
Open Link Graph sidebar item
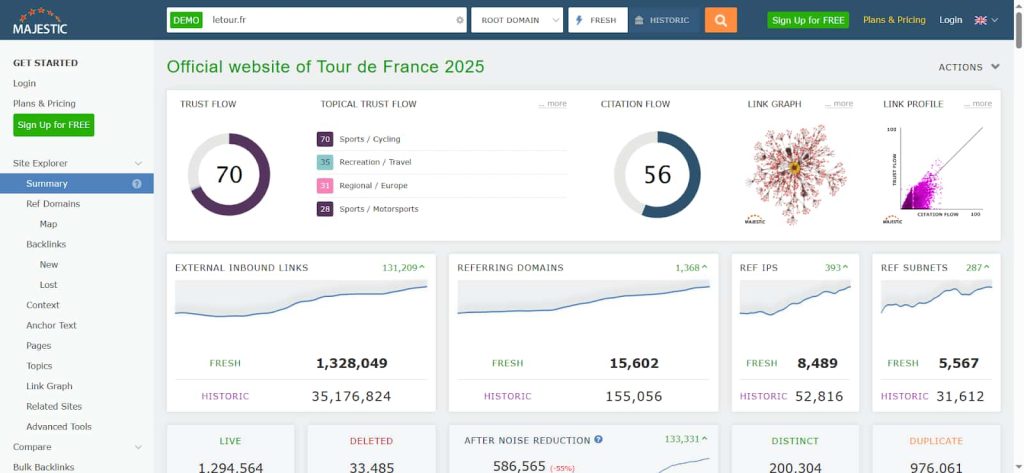pos(49,386)
